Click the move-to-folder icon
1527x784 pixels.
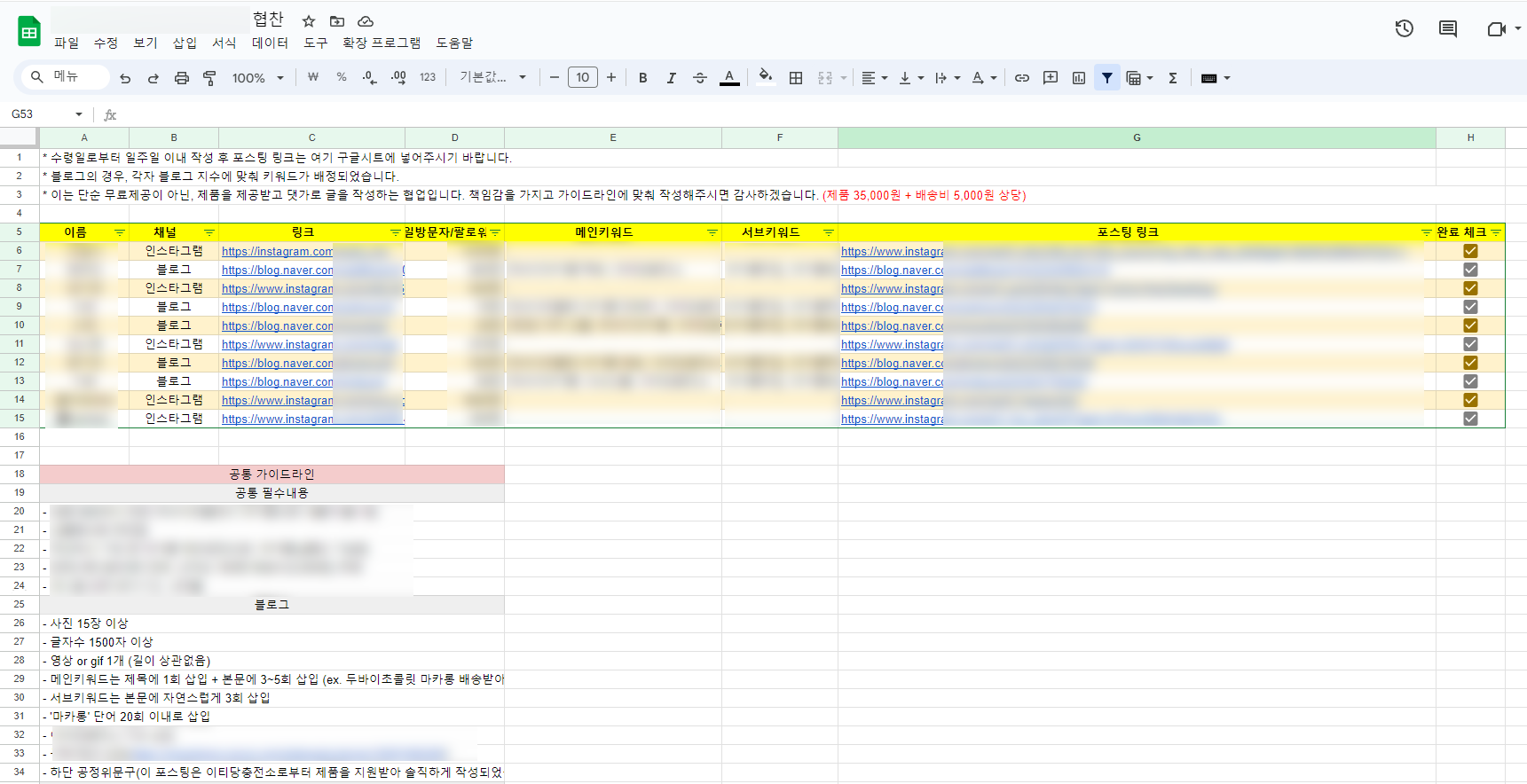click(337, 21)
